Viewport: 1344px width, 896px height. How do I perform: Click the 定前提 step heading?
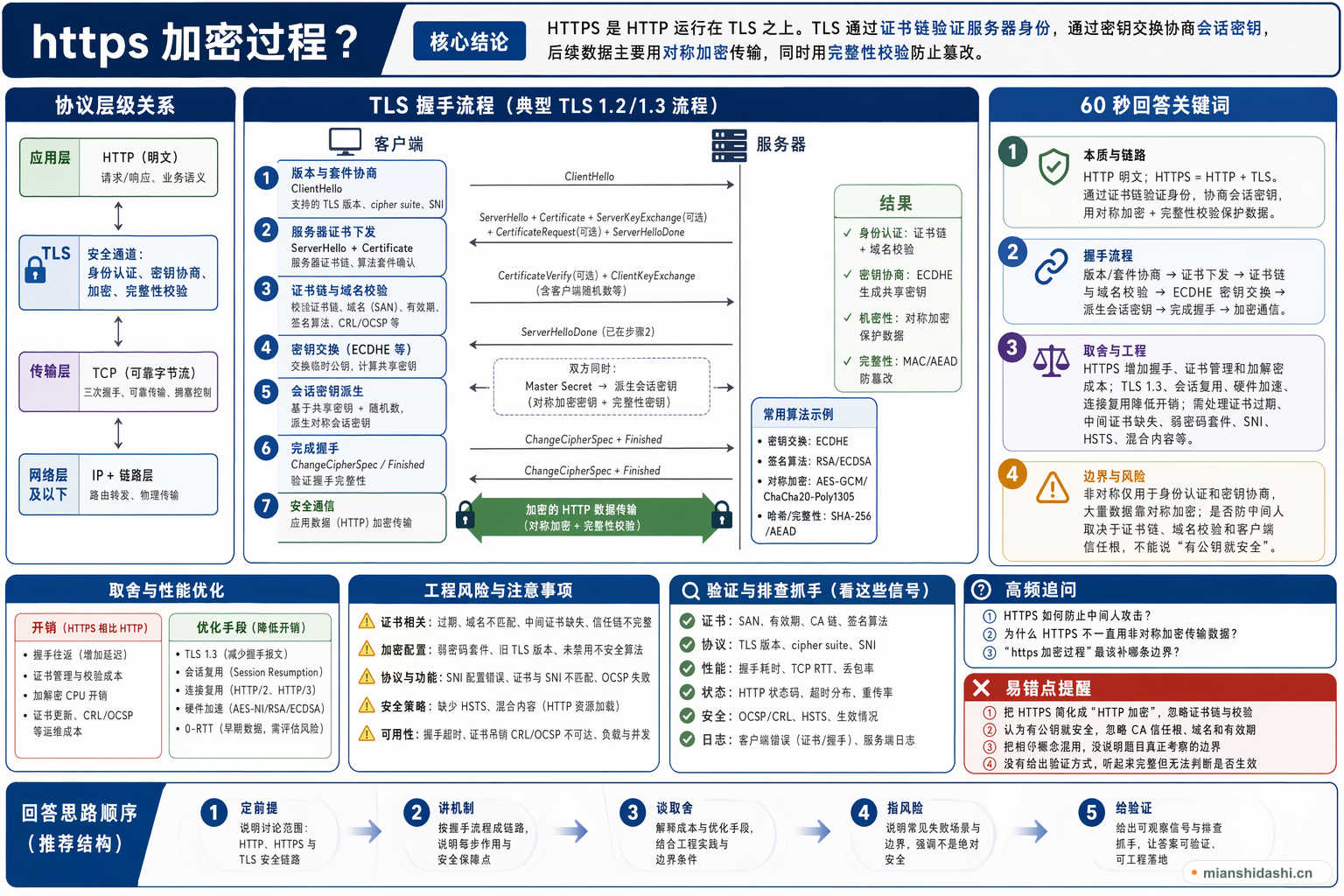(259, 808)
